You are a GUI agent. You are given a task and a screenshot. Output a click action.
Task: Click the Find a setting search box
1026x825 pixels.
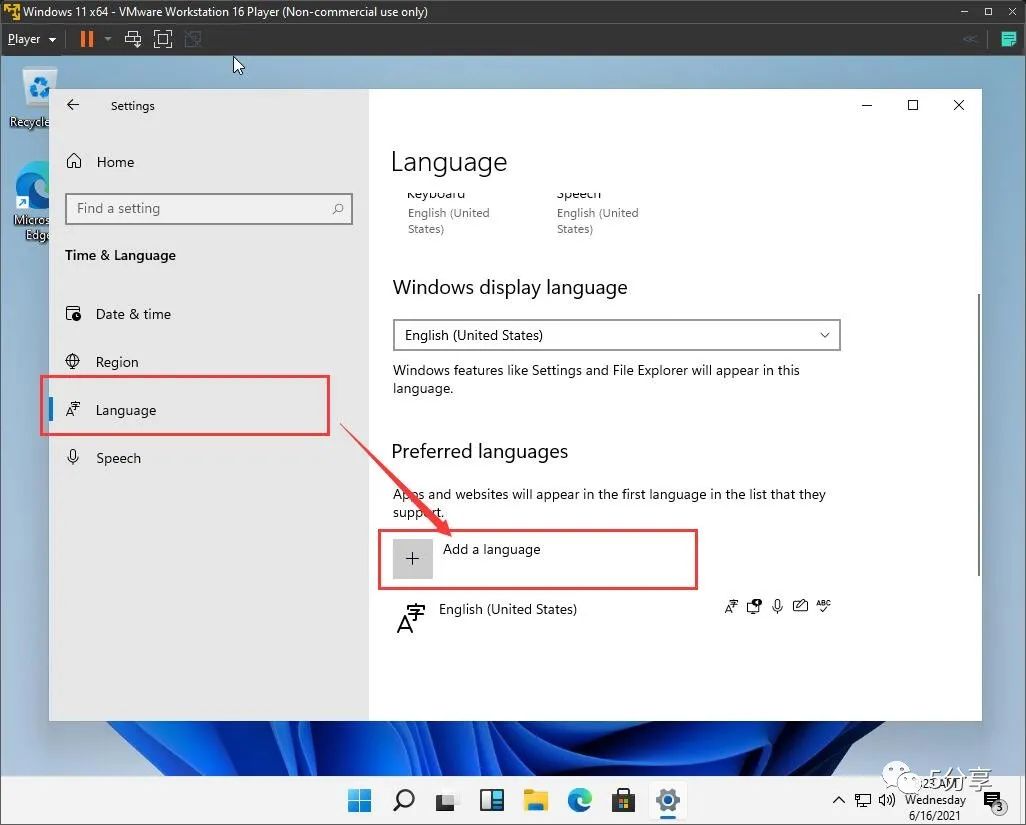(x=209, y=209)
